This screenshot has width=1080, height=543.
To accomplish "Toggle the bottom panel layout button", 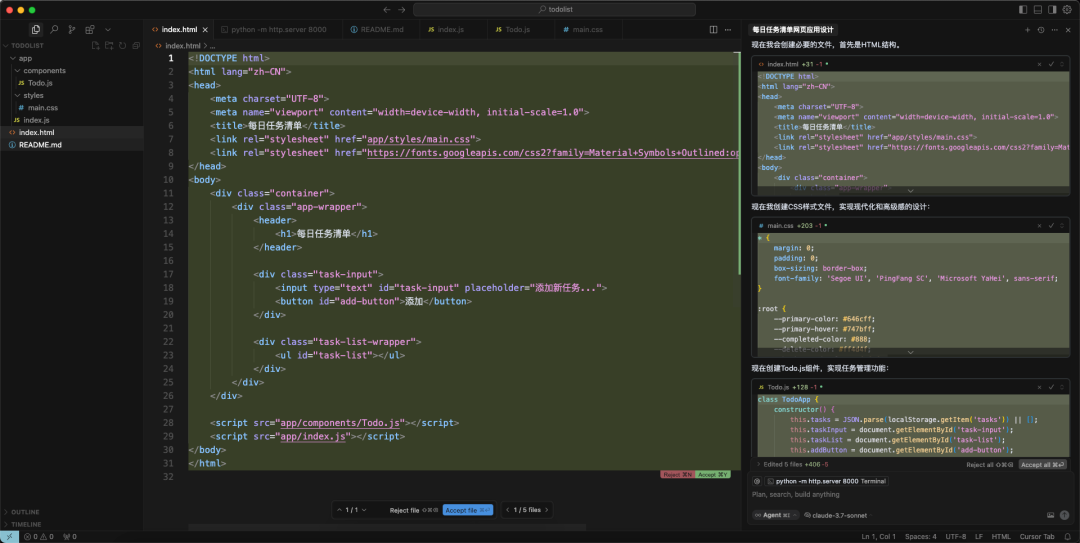I will point(1037,9).
